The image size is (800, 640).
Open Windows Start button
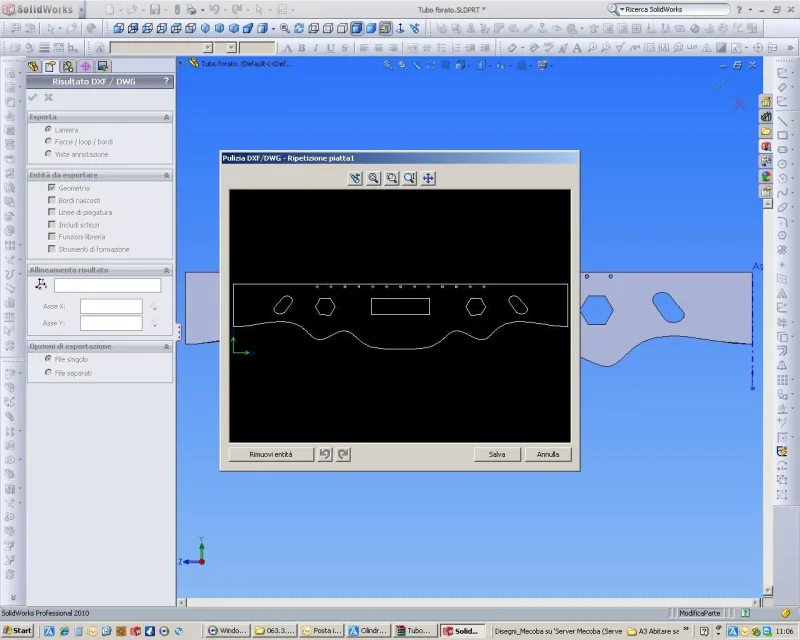tap(18, 631)
